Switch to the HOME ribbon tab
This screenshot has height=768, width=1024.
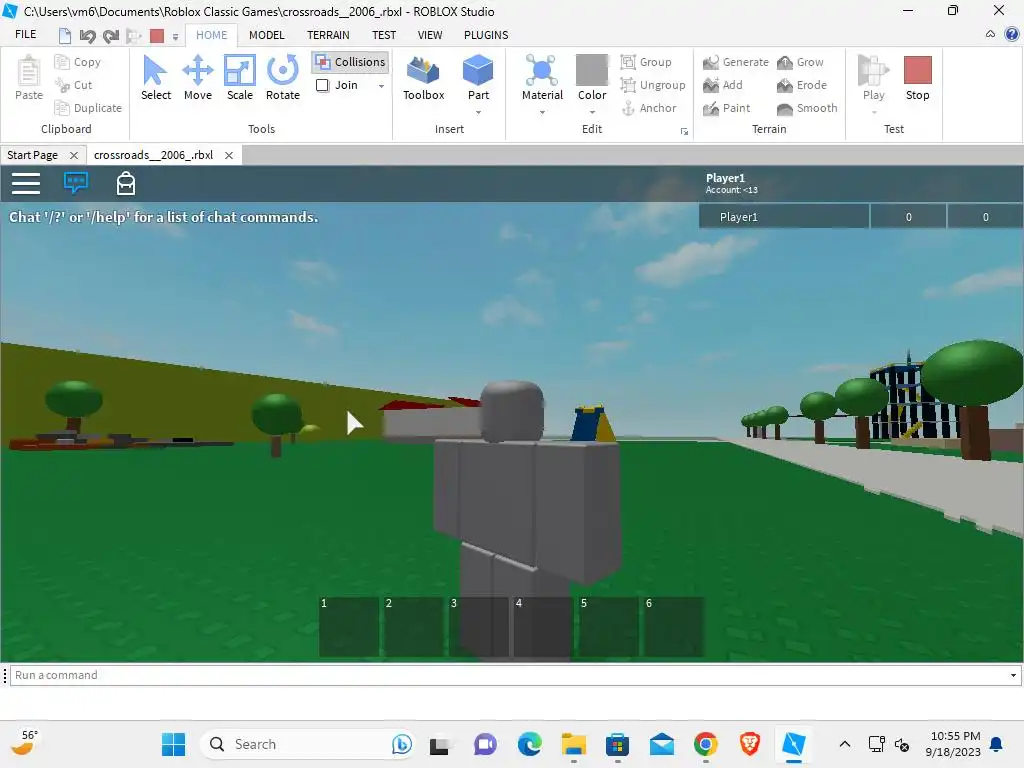point(212,35)
